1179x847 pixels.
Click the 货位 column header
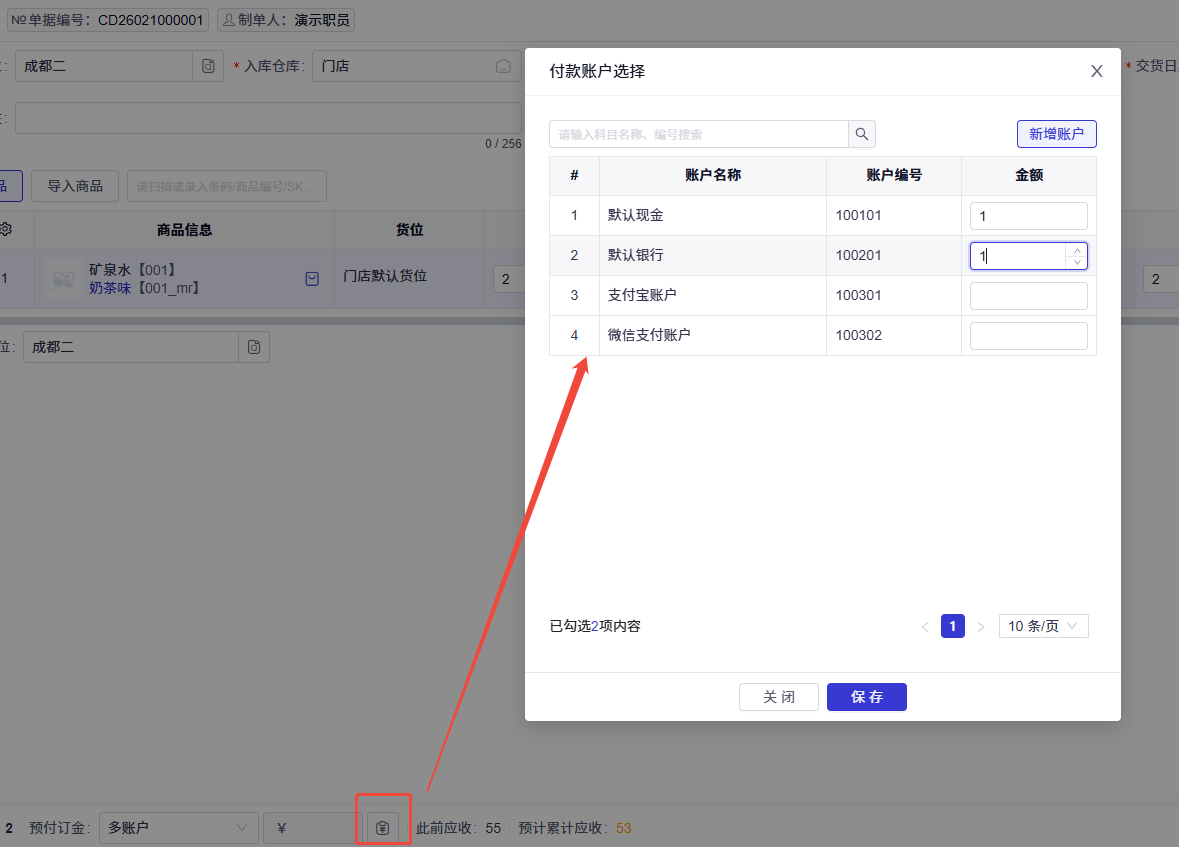[410, 229]
